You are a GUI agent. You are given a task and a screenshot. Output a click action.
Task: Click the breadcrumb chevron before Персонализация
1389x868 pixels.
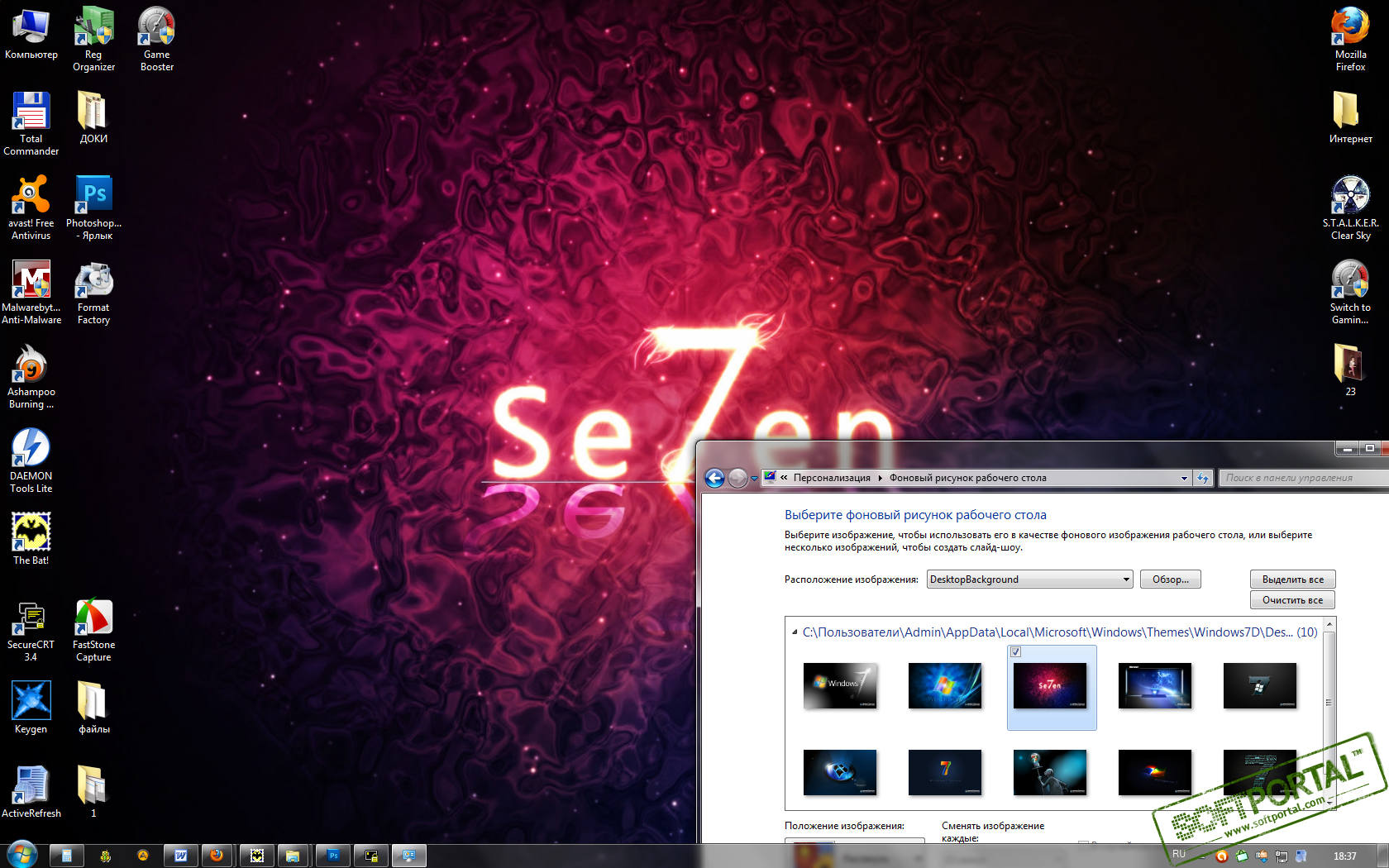click(x=784, y=478)
